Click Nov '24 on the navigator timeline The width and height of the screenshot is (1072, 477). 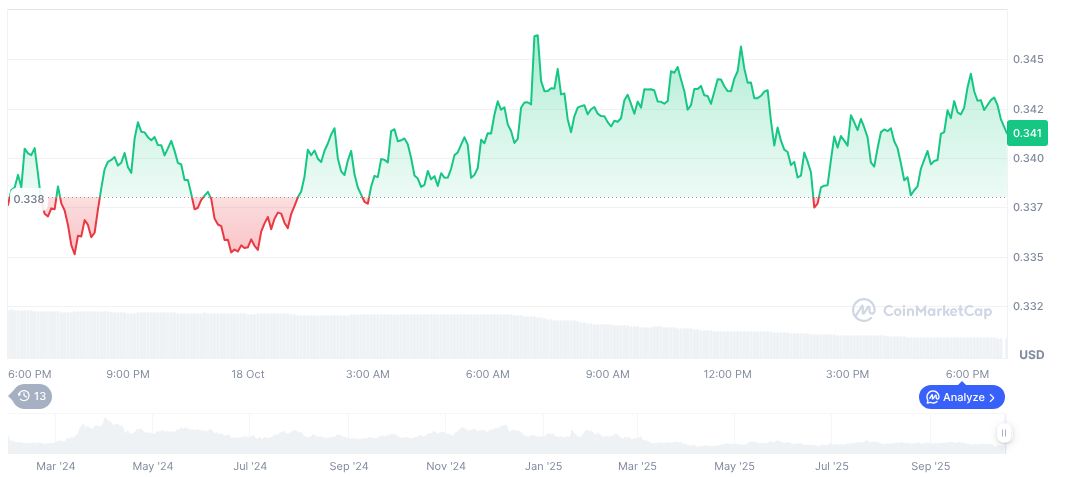click(445, 466)
